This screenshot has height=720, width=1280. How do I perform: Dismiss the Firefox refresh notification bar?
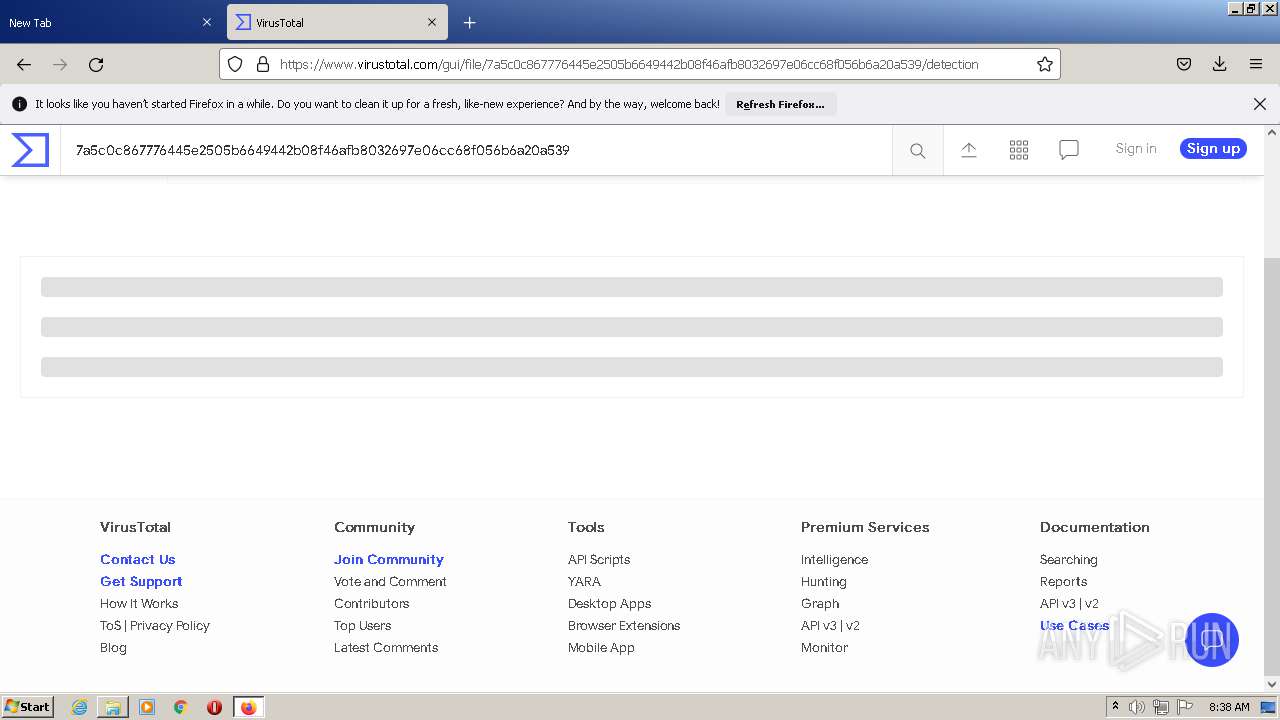coord(1260,104)
